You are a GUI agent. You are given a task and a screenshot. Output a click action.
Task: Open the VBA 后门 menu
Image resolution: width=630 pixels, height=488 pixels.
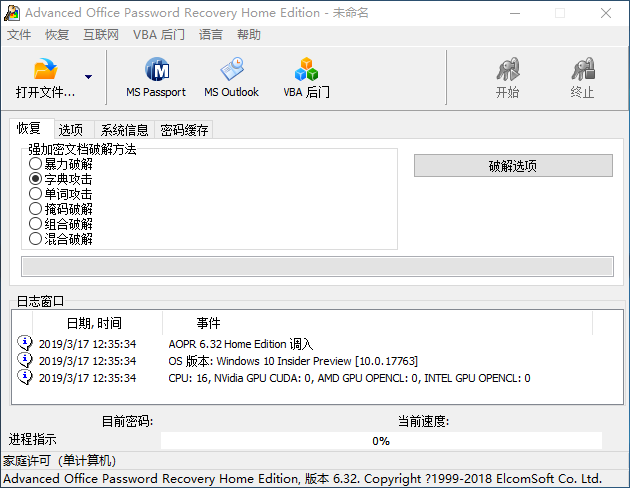tap(159, 35)
